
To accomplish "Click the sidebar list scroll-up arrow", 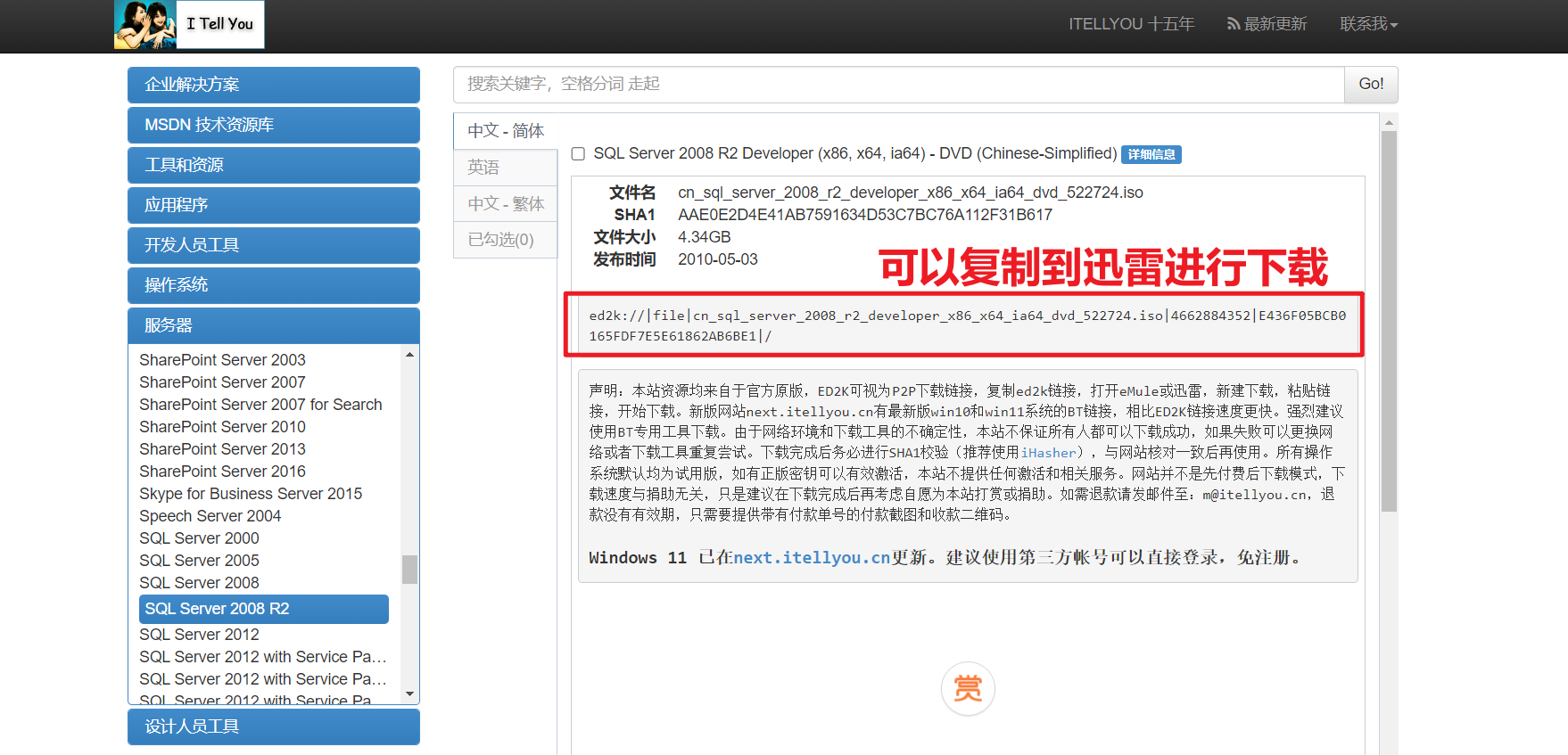I will (409, 355).
